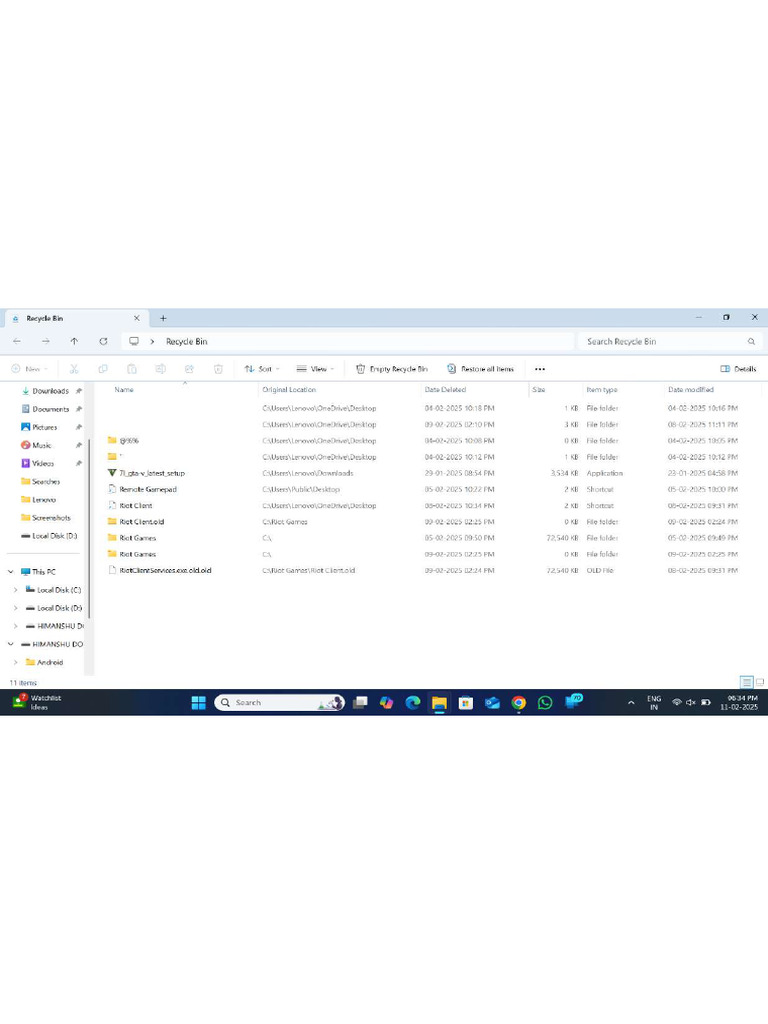Show hidden system tray icons
Image resolution: width=768 pixels, height=1024 pixels.
click(631, 703)
